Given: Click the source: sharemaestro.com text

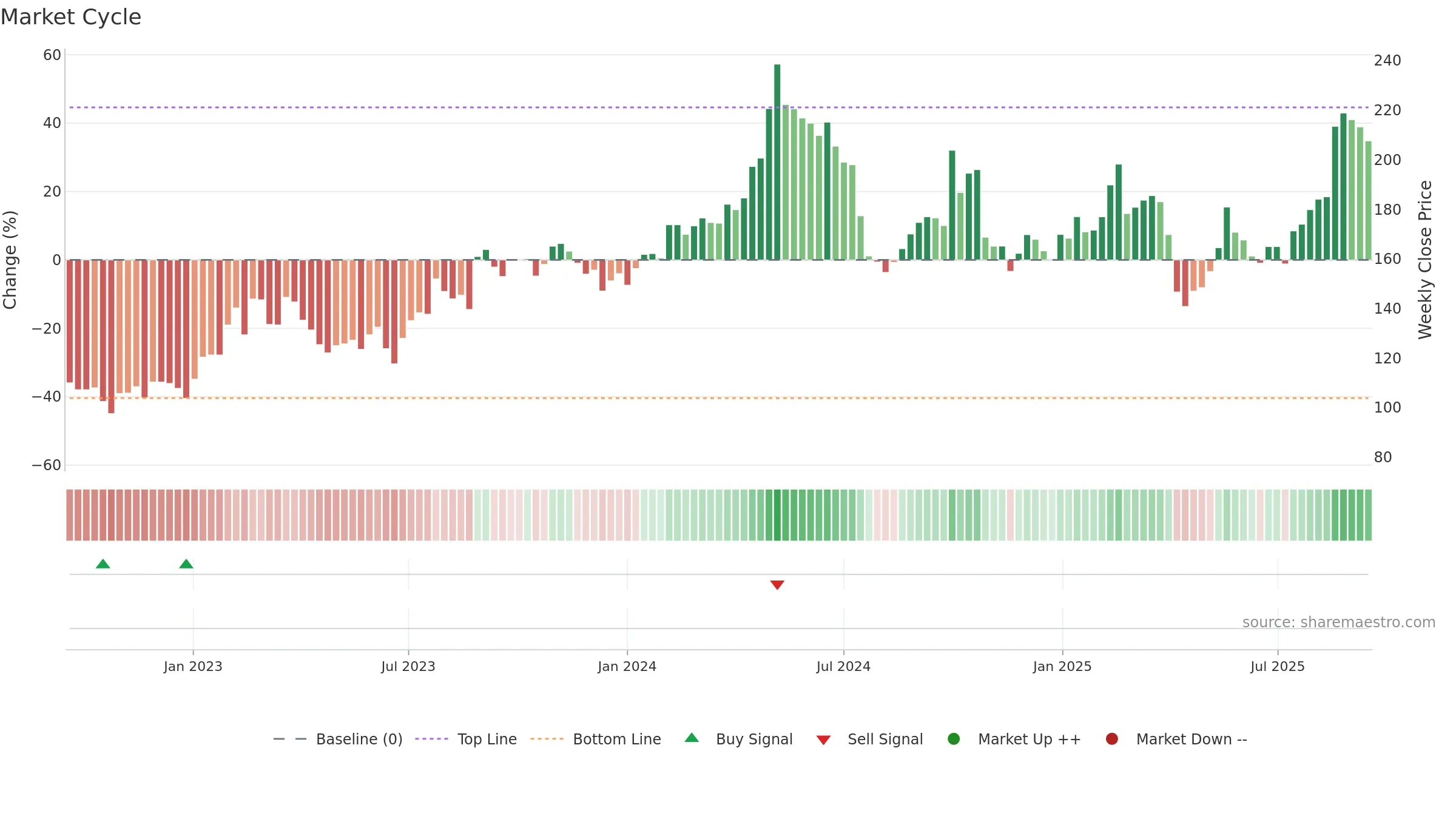Looking at the screenshot, I should [1339, 622].
